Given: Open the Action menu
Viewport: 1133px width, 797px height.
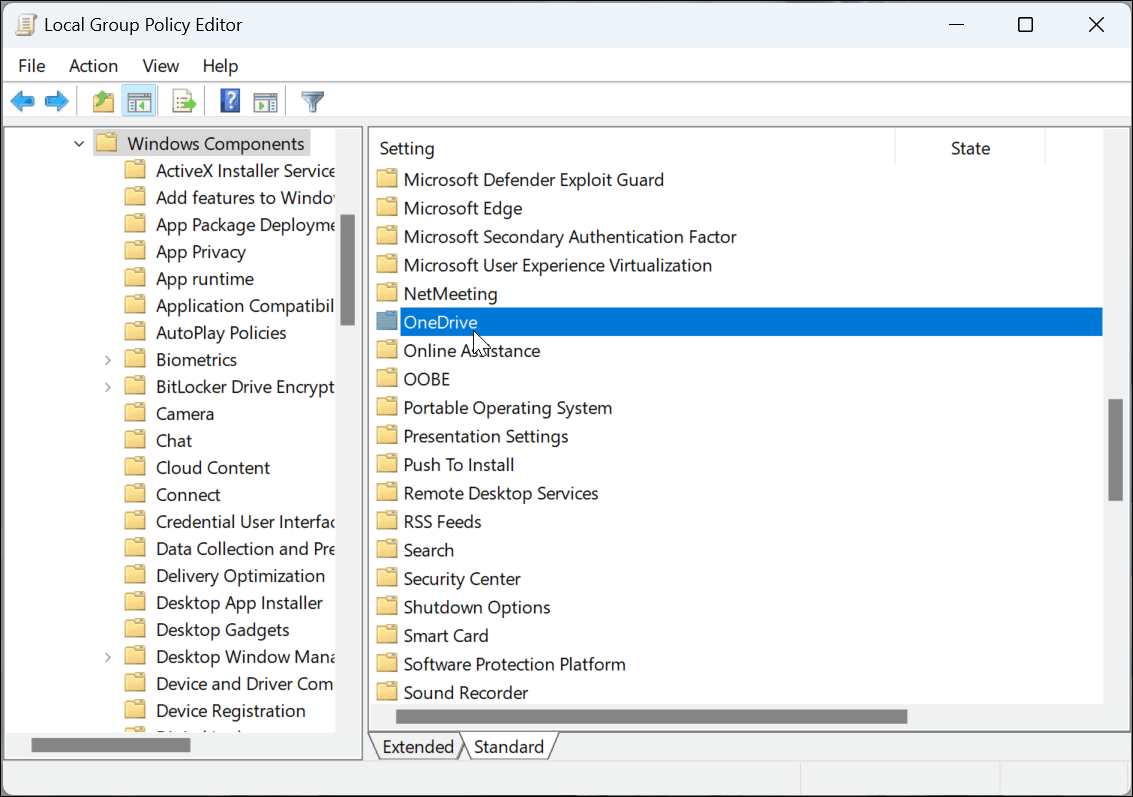Looking at the screenshot, I should click(x=93, y=66).
